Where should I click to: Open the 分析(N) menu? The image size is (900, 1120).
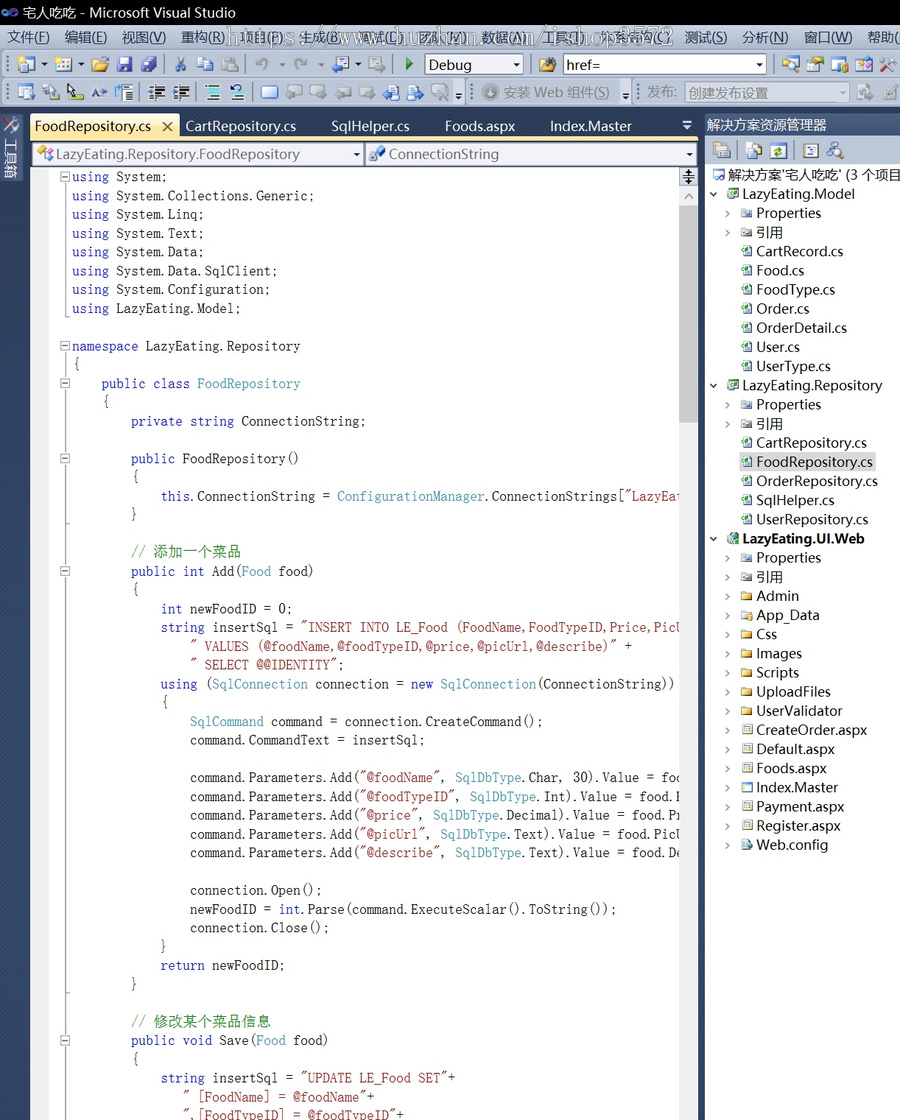tap(765, 37)
